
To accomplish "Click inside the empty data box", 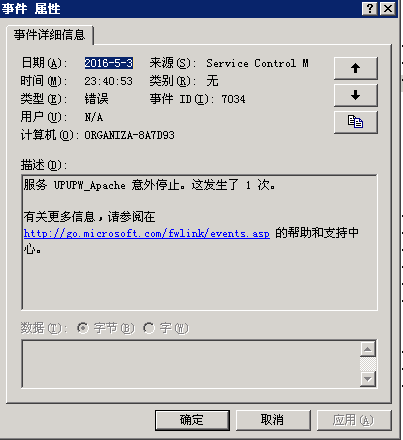I will [x=191, y=364].
